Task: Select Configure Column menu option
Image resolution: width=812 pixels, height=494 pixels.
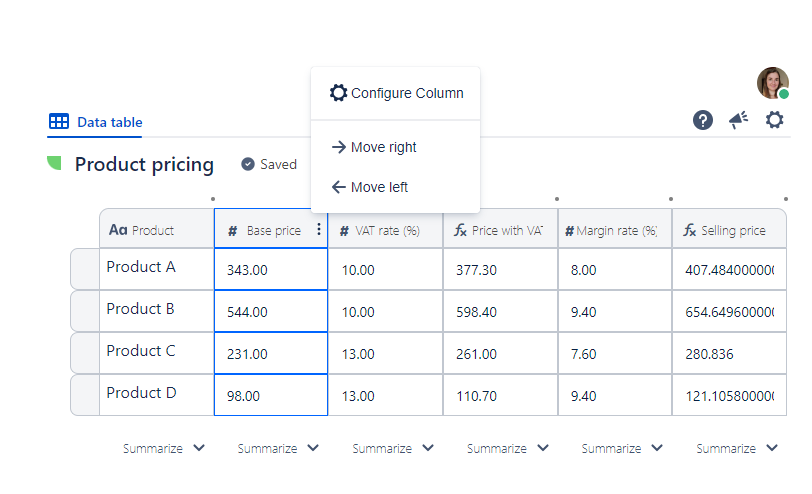Action: (396, 93)
